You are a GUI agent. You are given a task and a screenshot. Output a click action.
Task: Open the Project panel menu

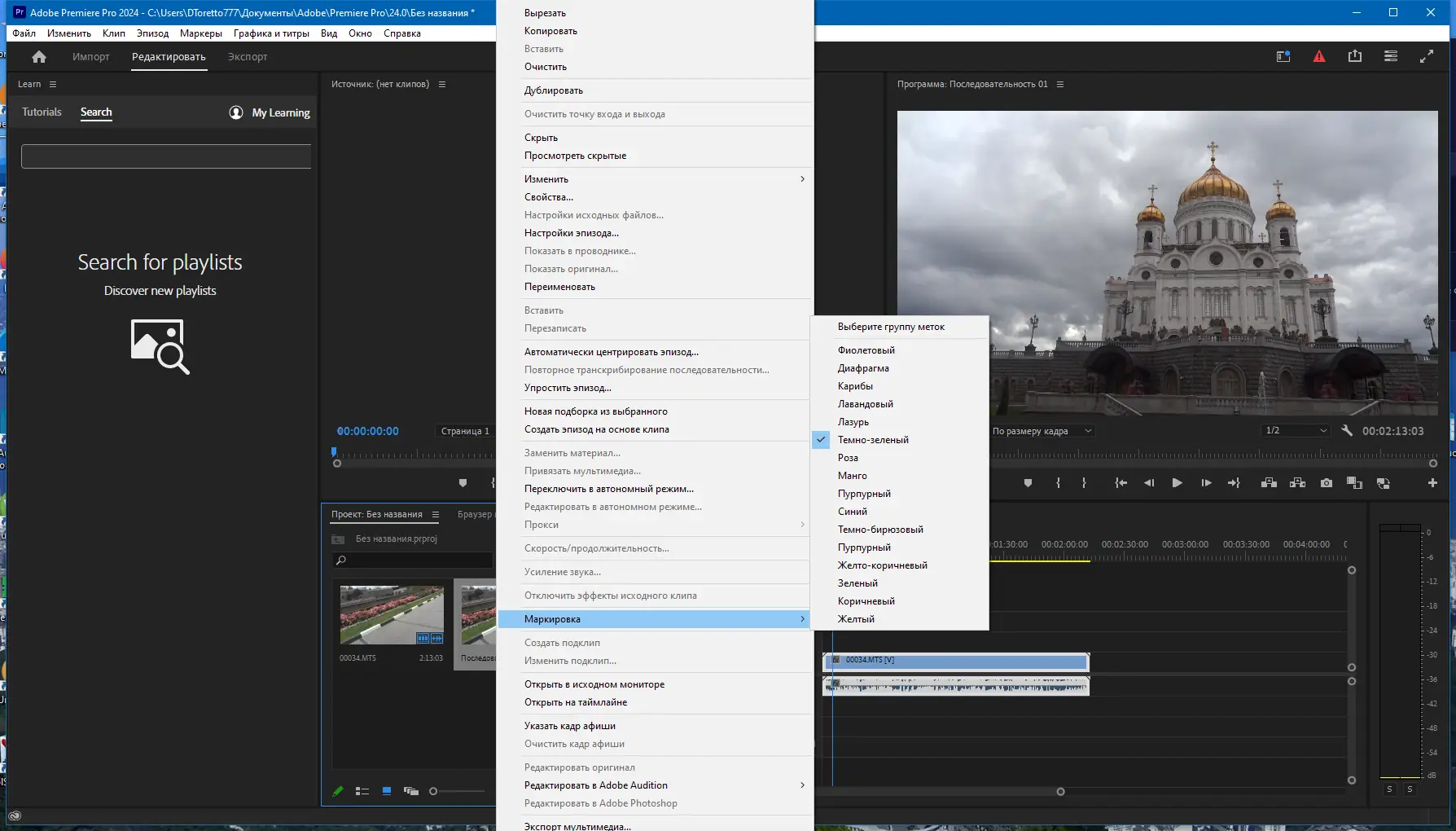pos(436,515)
